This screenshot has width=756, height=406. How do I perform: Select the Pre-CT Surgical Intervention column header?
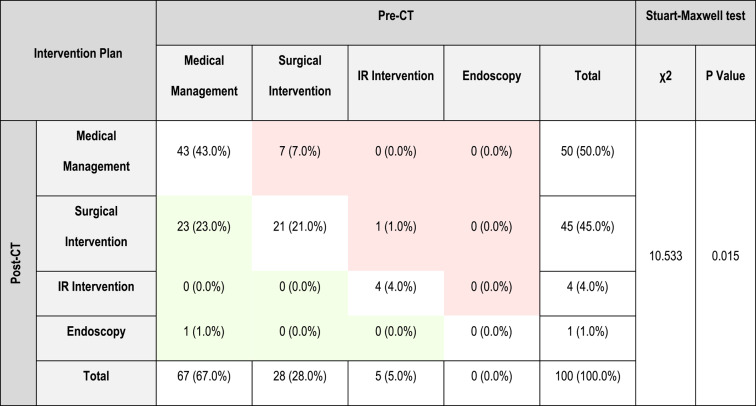click(299, 76)
